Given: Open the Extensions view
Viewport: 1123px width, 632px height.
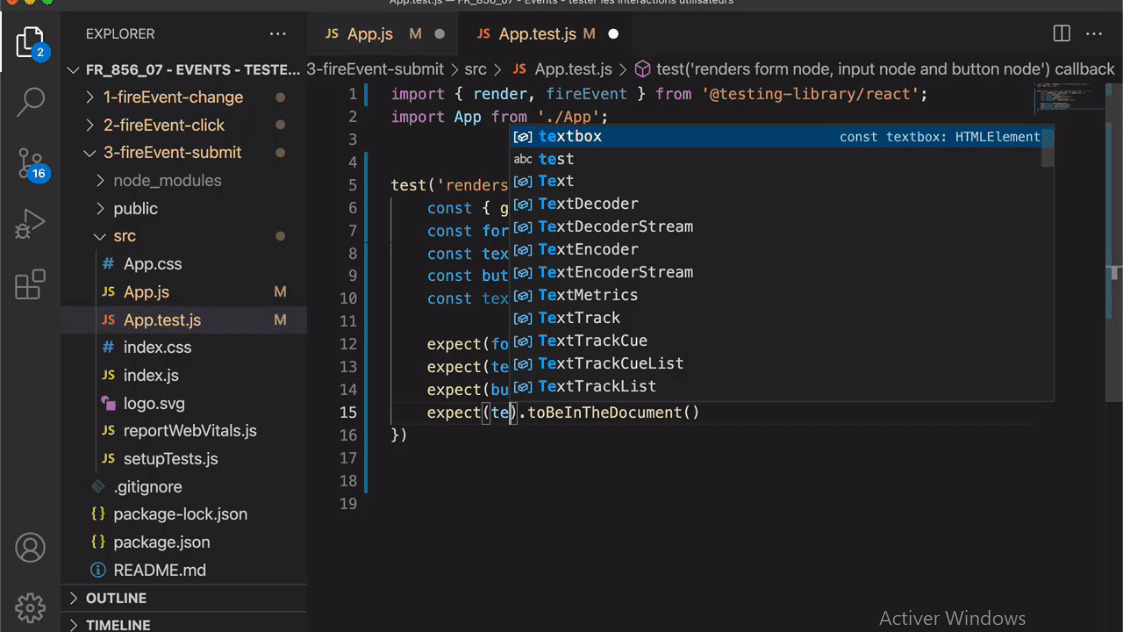Looking at the screenshot, I should pyautogui.click(x=30, y=285).
